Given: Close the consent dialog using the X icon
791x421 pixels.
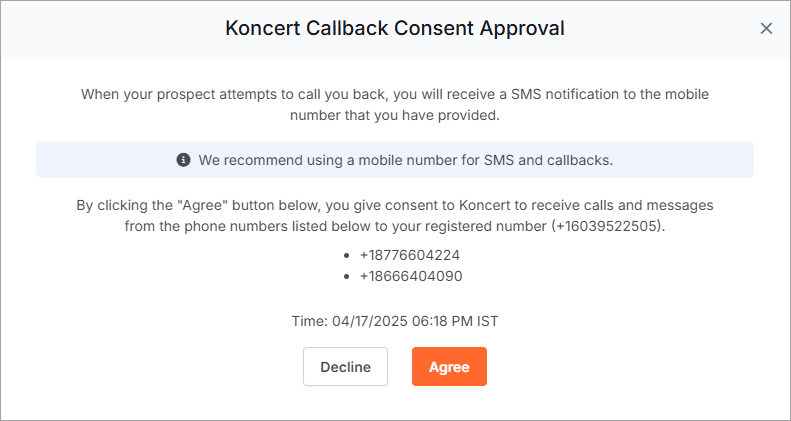Looking at the screenshot, I should [766, 29].
